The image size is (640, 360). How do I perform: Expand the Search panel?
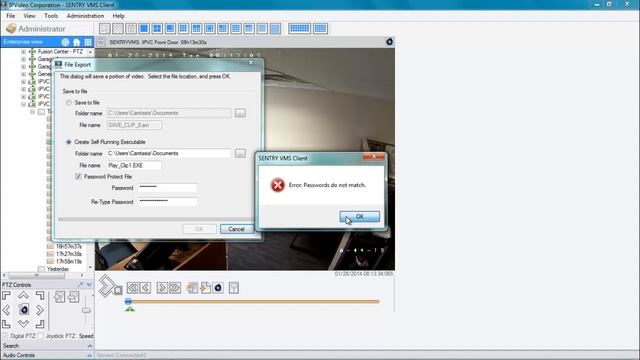(x=89, y=346)
